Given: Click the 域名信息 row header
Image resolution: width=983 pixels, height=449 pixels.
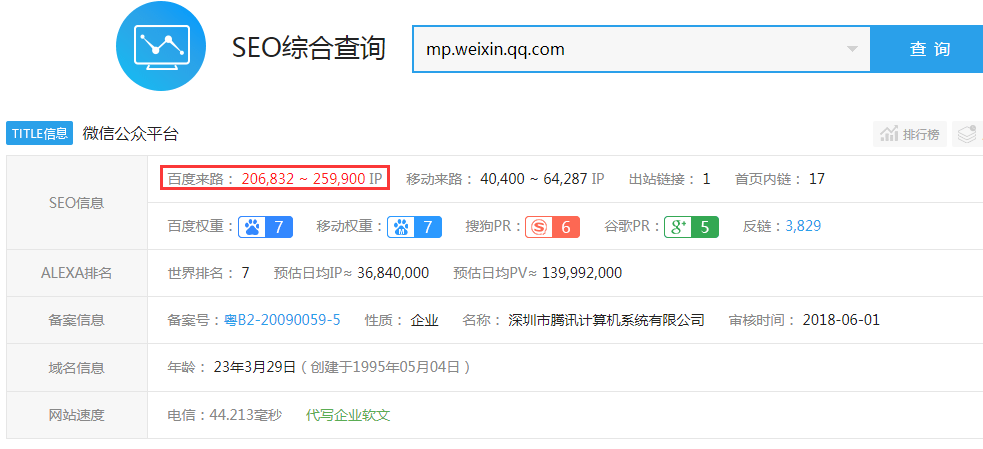Looking at the screenshot, I should (x=76, y=367).
